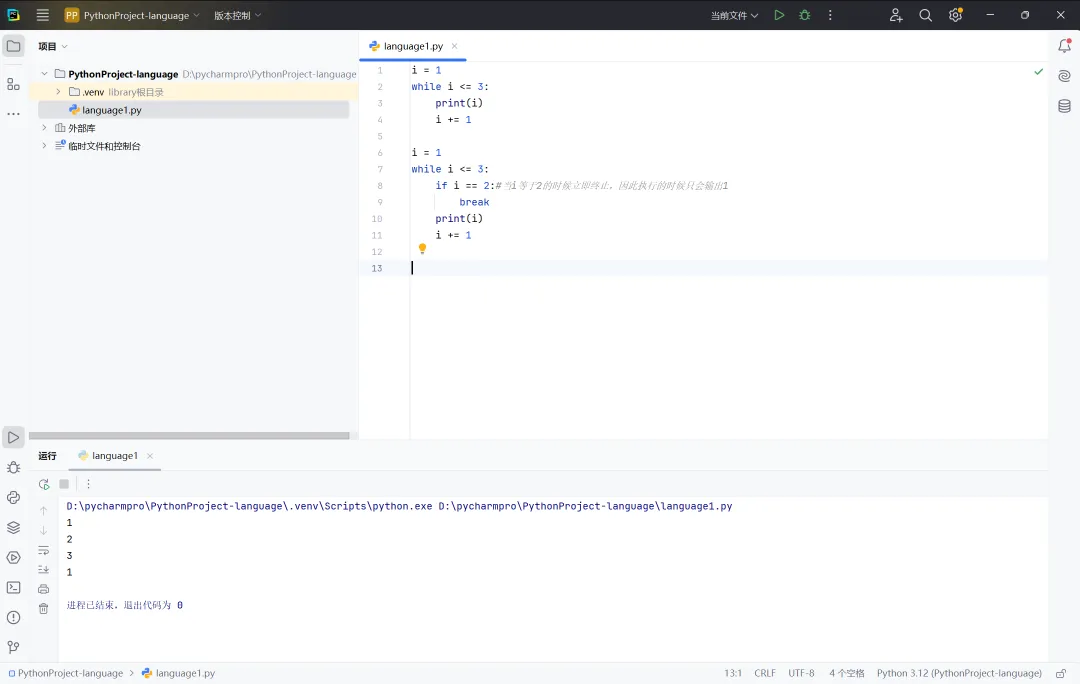Collapse the PythonProject-language root folder
This screenshot has width=1080, height=684.
[45, 74]
